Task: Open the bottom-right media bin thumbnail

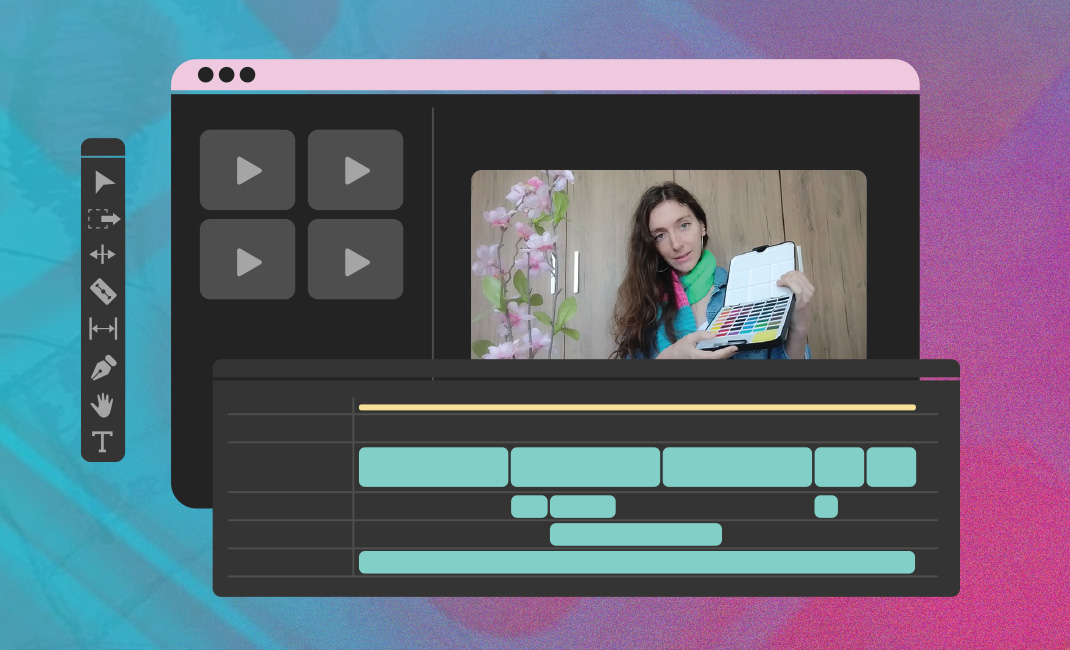Action: pos(355,260)
